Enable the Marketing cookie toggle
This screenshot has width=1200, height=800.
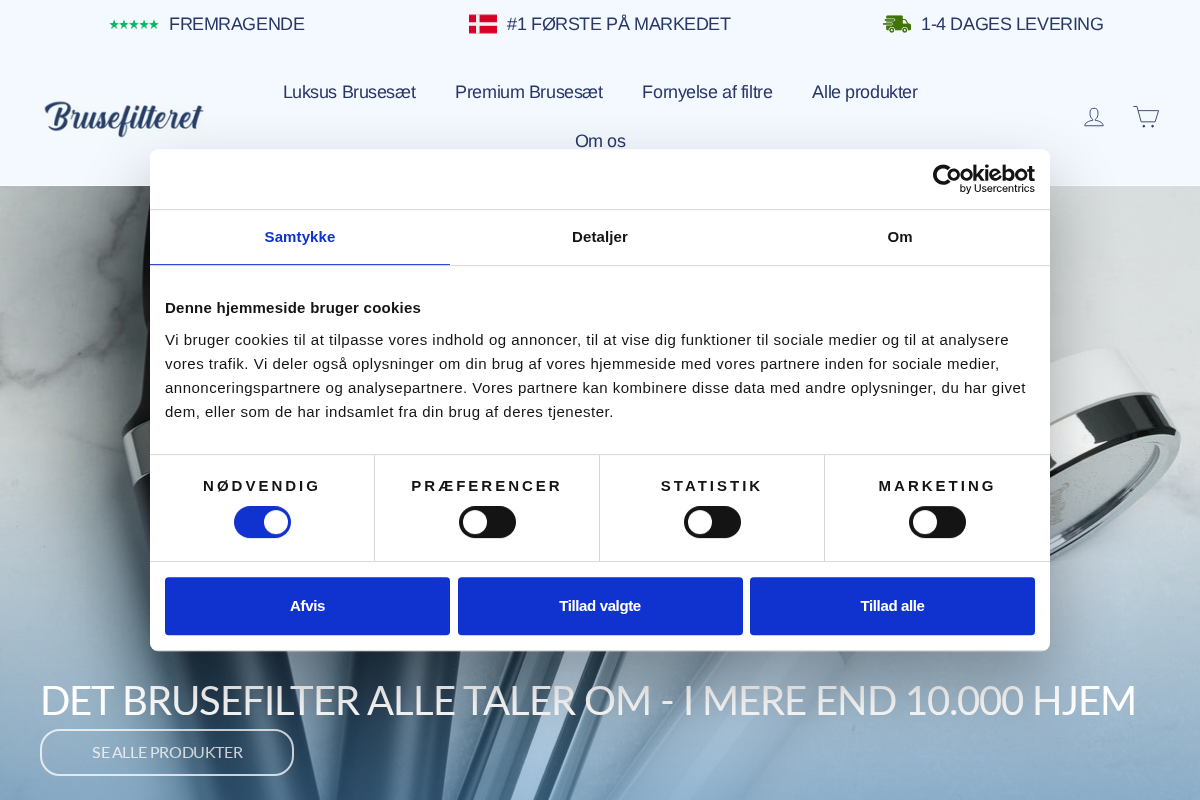(937, 521)
